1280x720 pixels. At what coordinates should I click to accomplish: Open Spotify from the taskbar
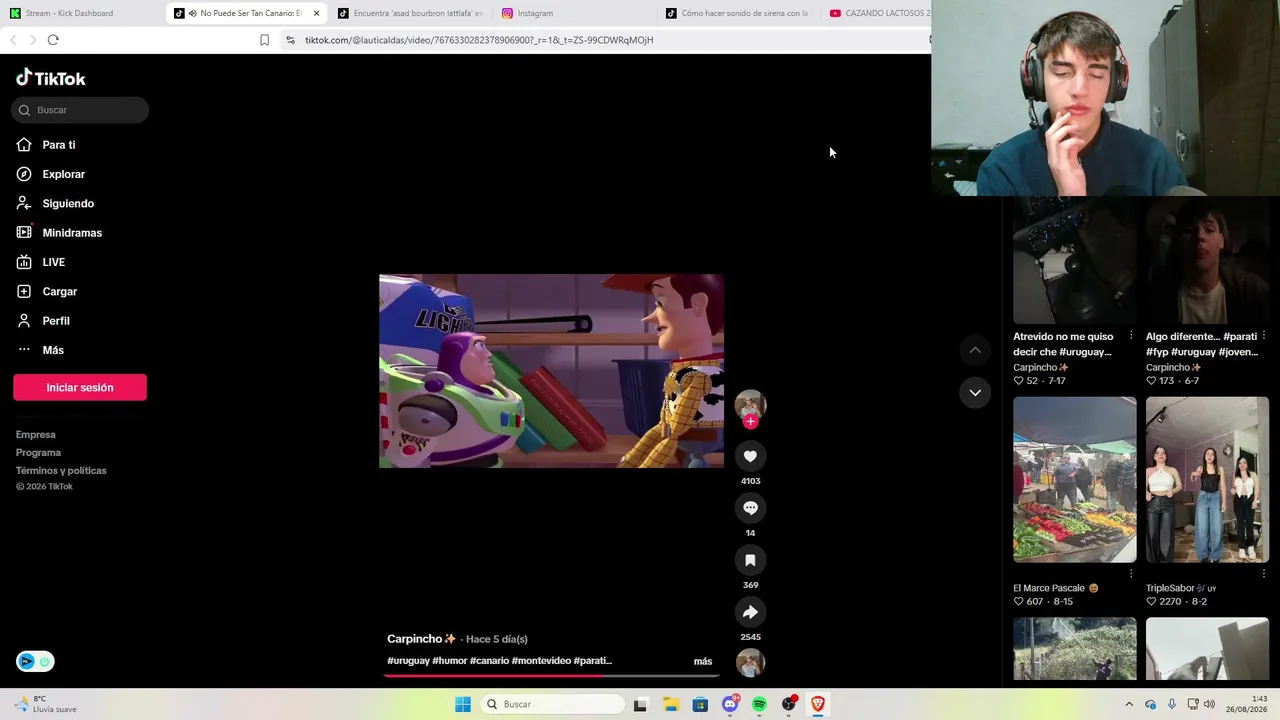click(x=759, y=704)
